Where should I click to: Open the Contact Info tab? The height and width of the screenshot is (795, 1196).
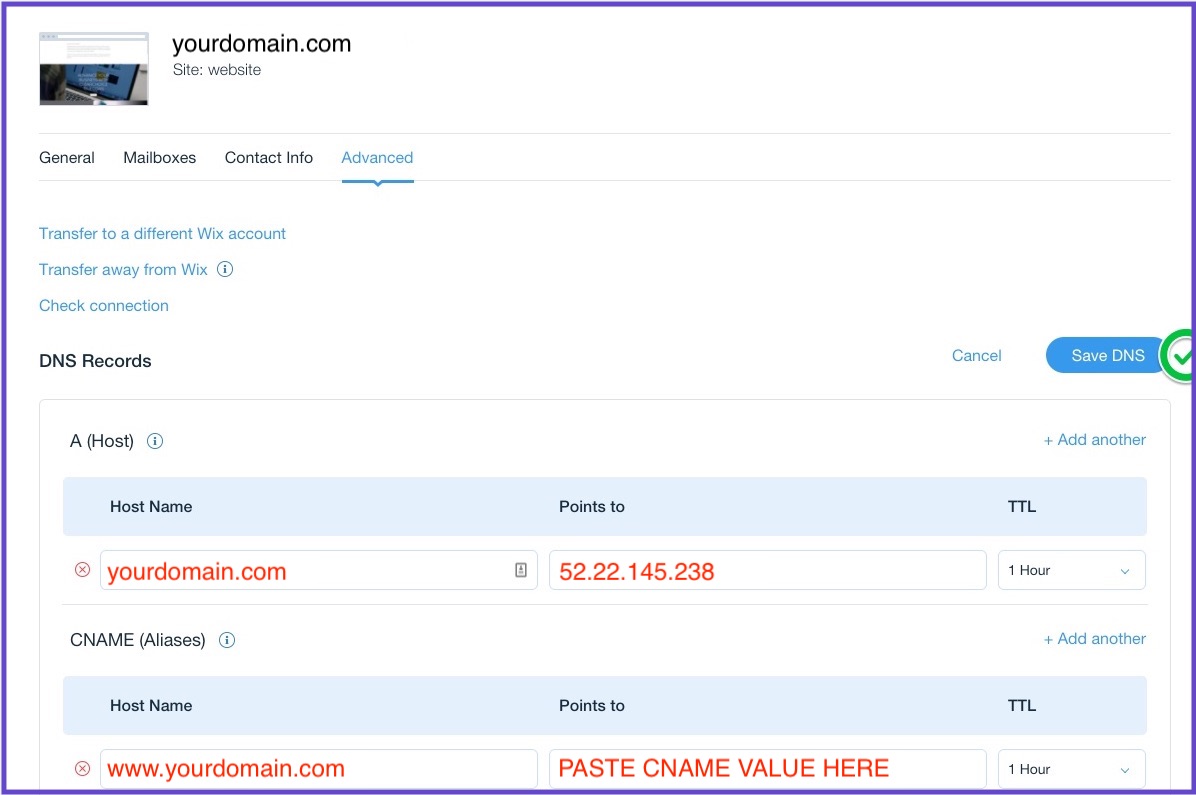tap(268, 158)
